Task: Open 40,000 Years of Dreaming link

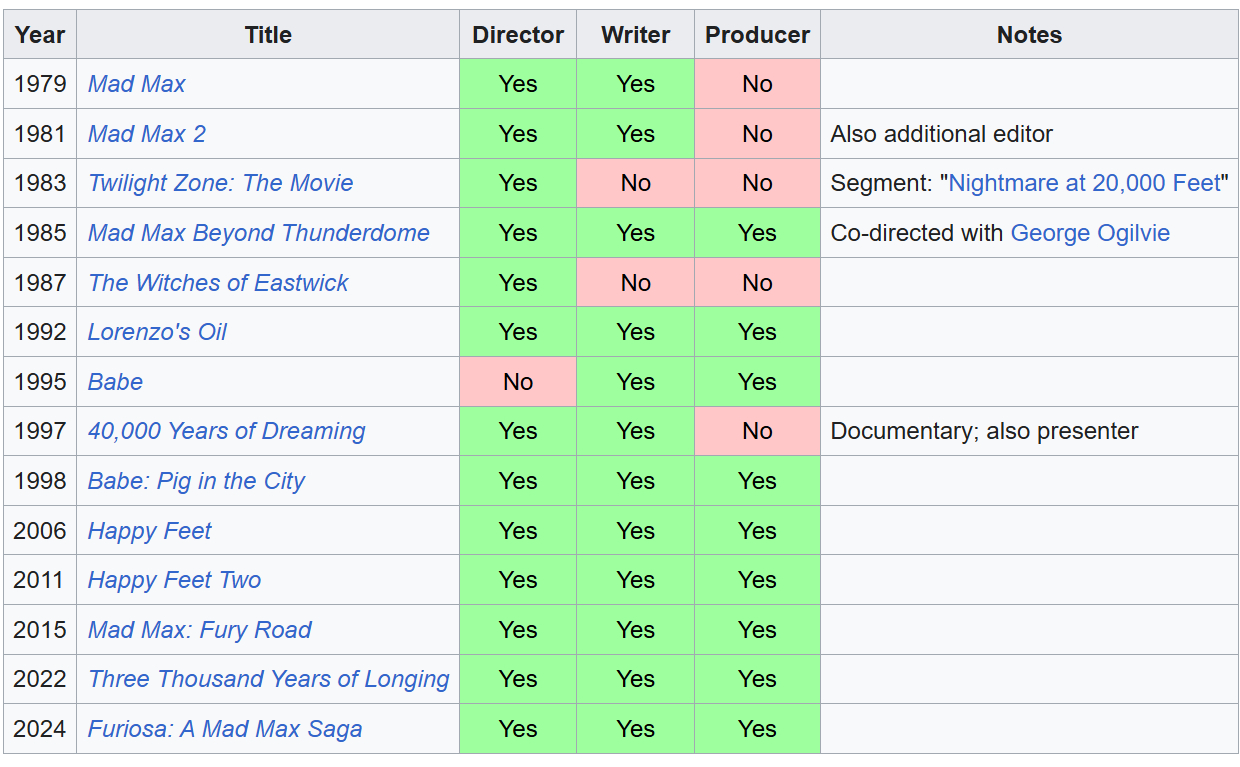Action: coord(226,431)
